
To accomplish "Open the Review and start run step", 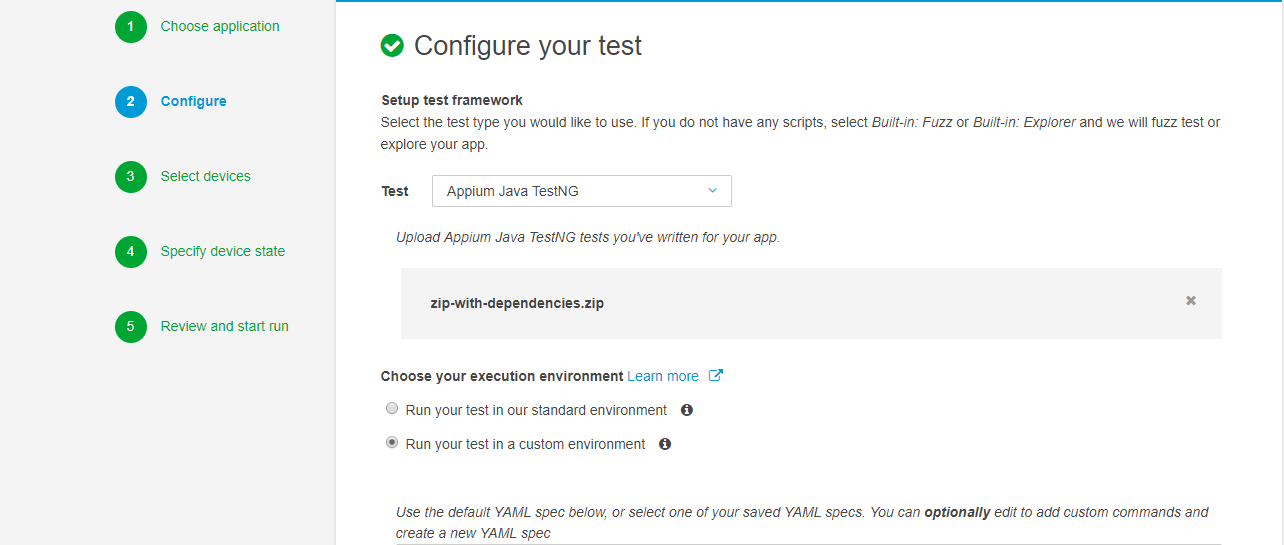I will coord(224,327).
